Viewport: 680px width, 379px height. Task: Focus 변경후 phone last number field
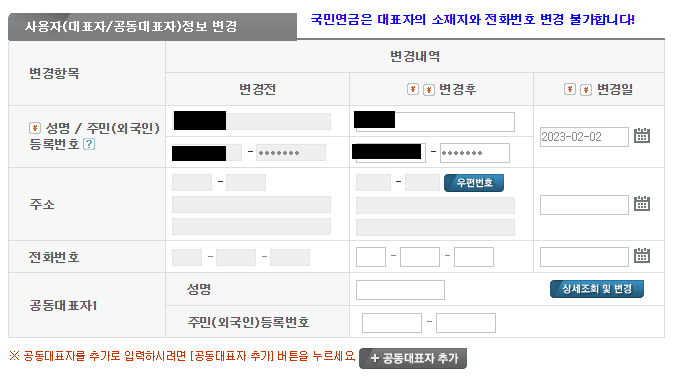[x=474, y=257]
